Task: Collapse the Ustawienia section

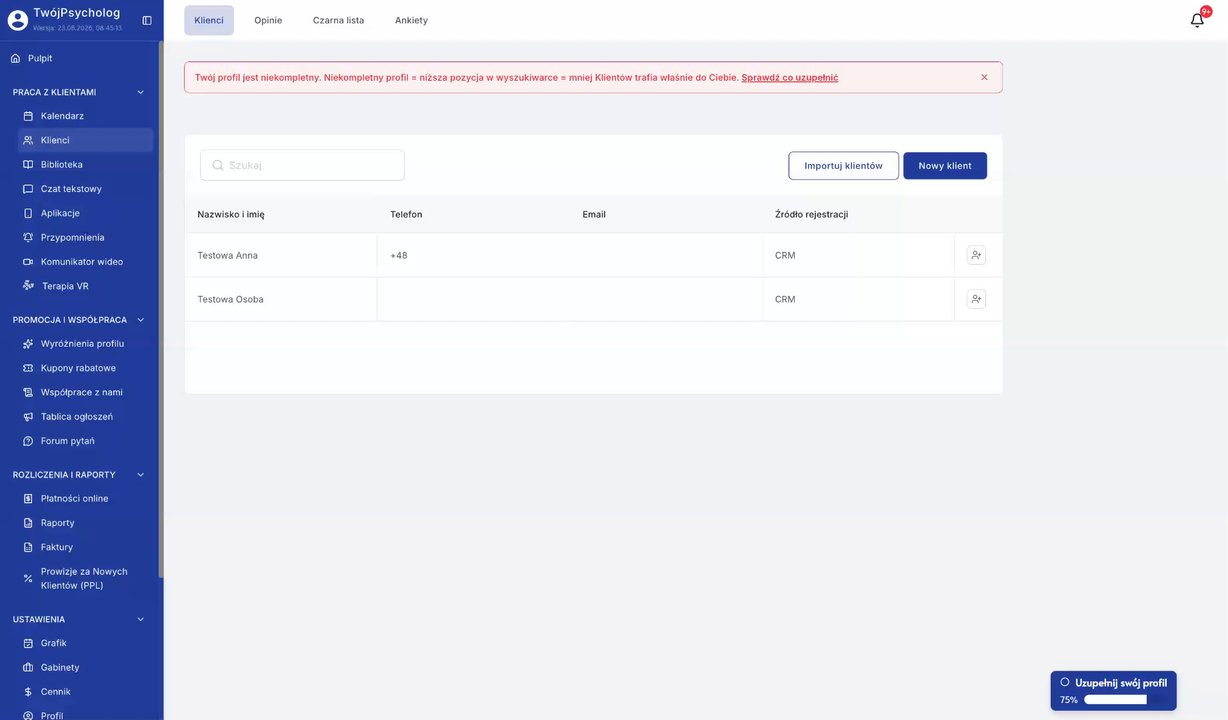Action: click(140, 619)
